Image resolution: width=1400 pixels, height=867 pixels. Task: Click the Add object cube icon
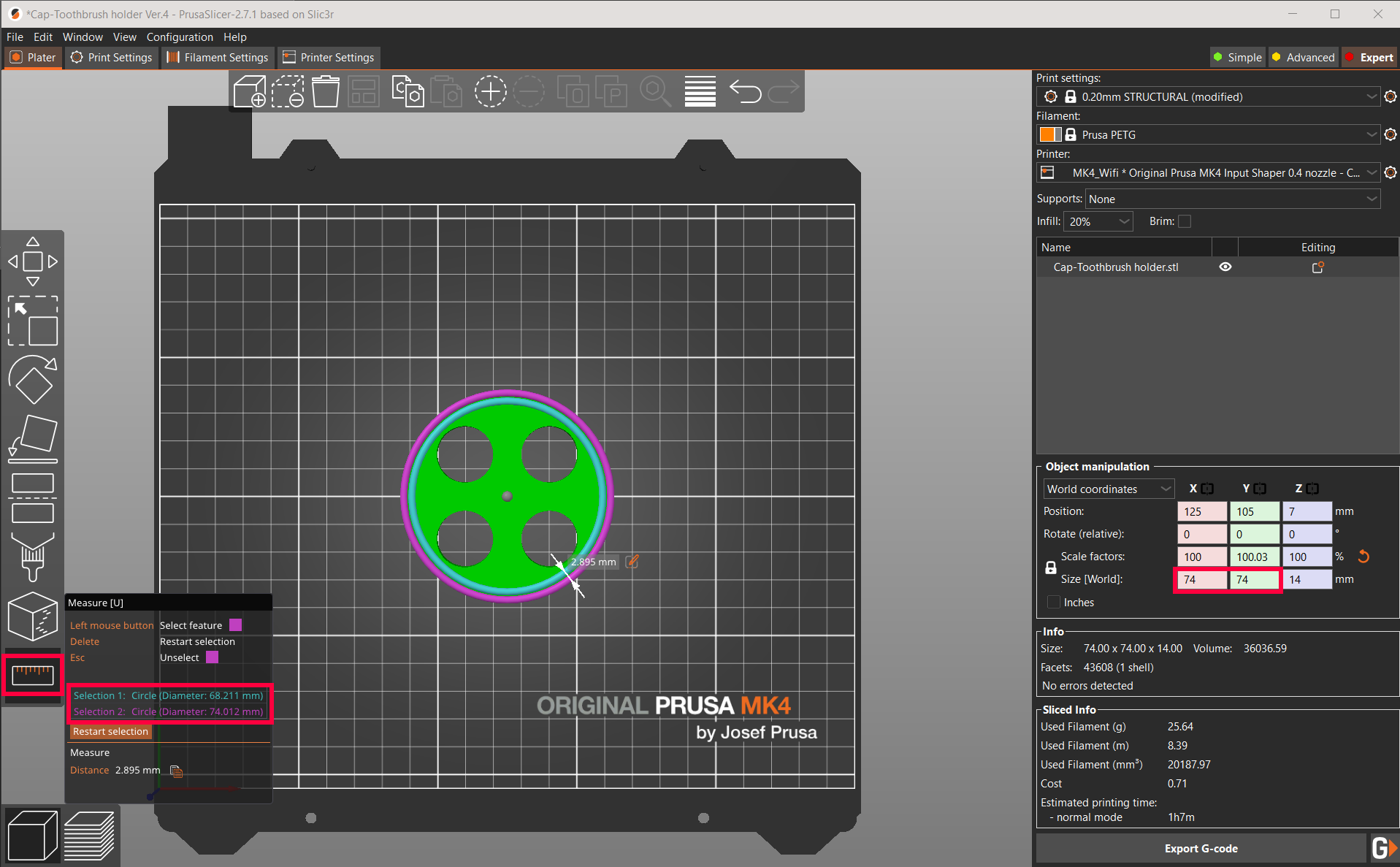(x=250, y=92)
